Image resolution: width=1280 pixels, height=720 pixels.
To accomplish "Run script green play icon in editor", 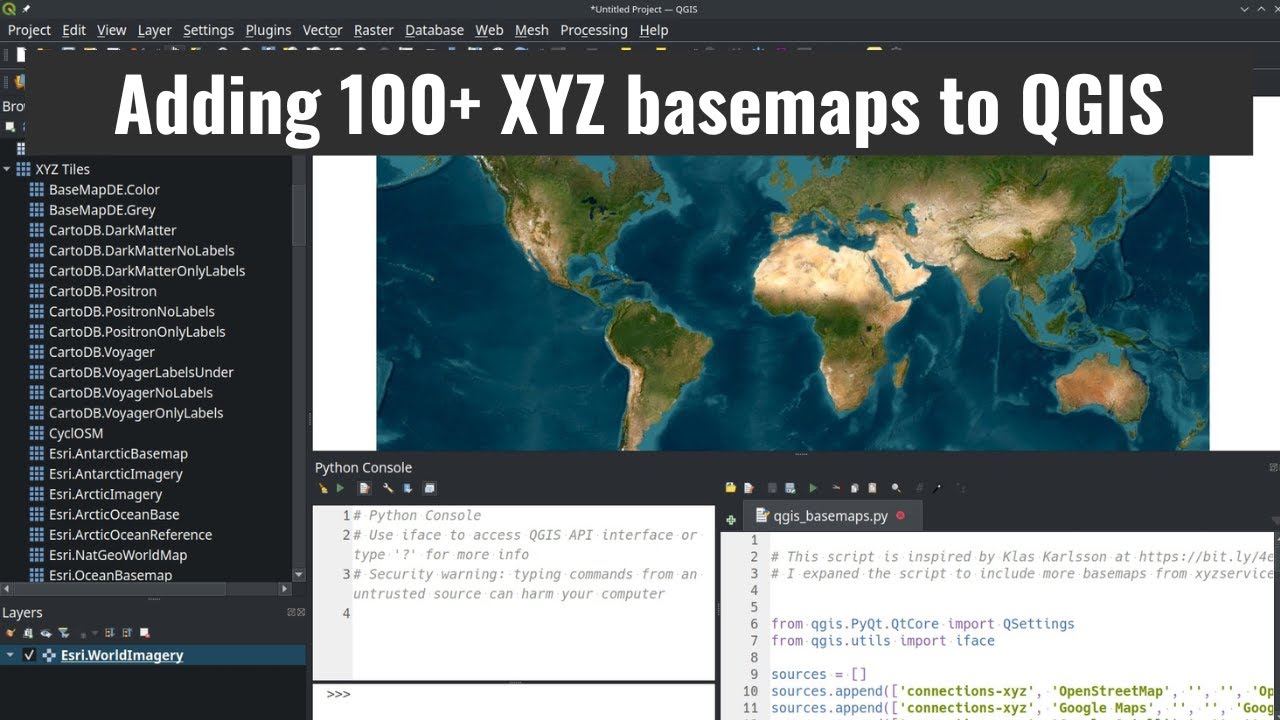I will pos(813,488).
